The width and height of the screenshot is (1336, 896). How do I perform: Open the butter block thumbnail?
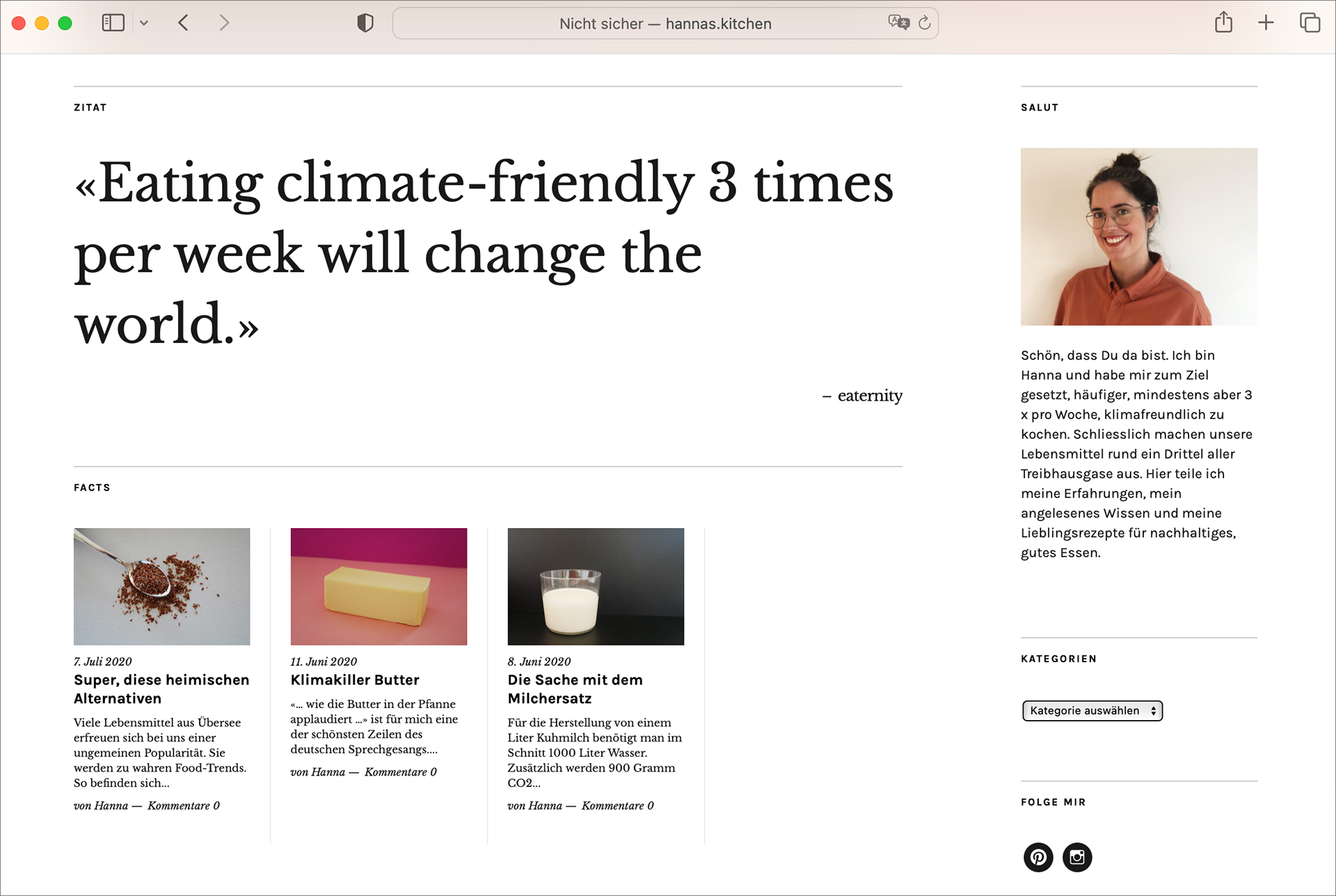379,586
